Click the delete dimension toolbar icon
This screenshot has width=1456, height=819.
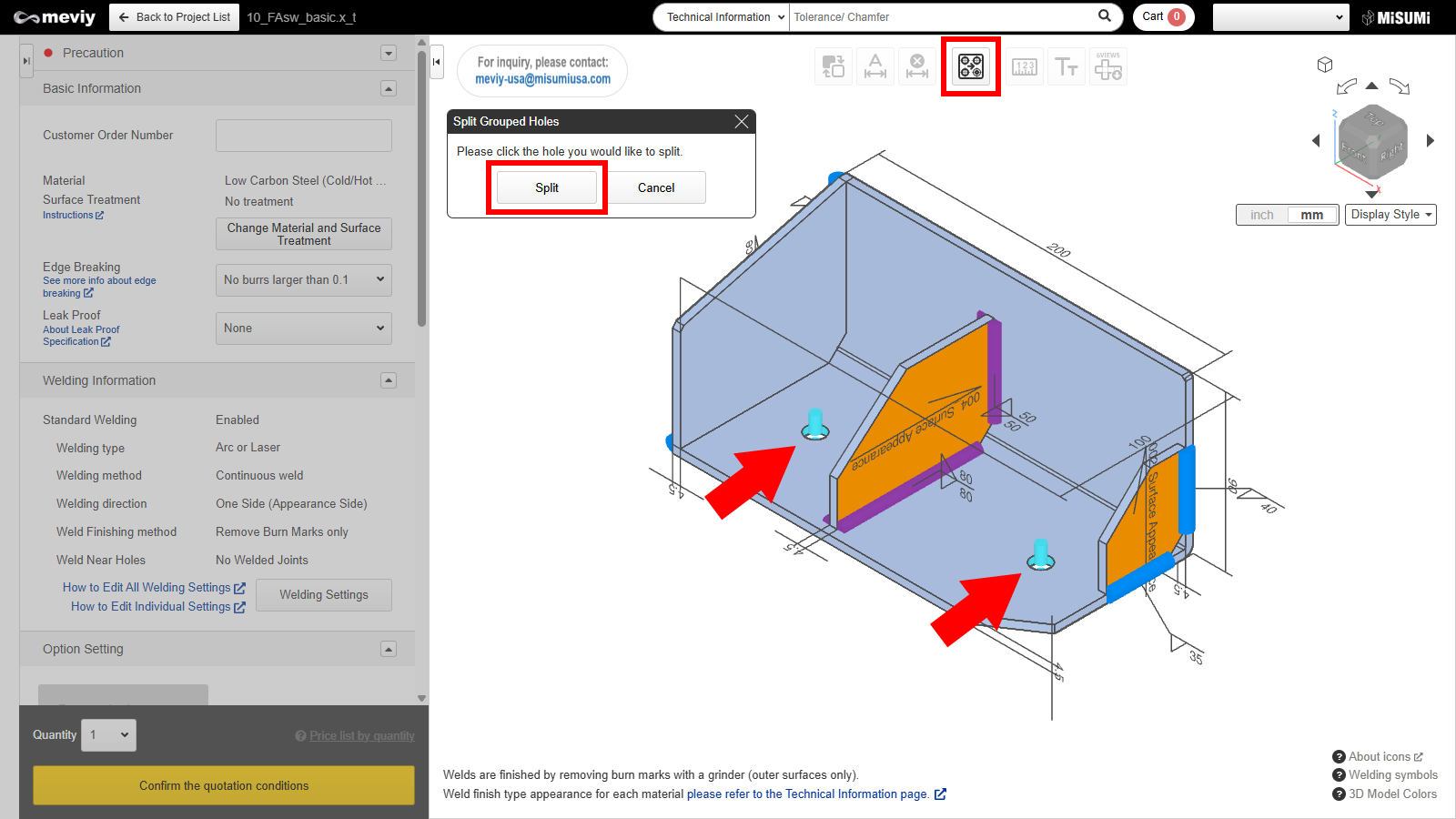coord(917,66)
